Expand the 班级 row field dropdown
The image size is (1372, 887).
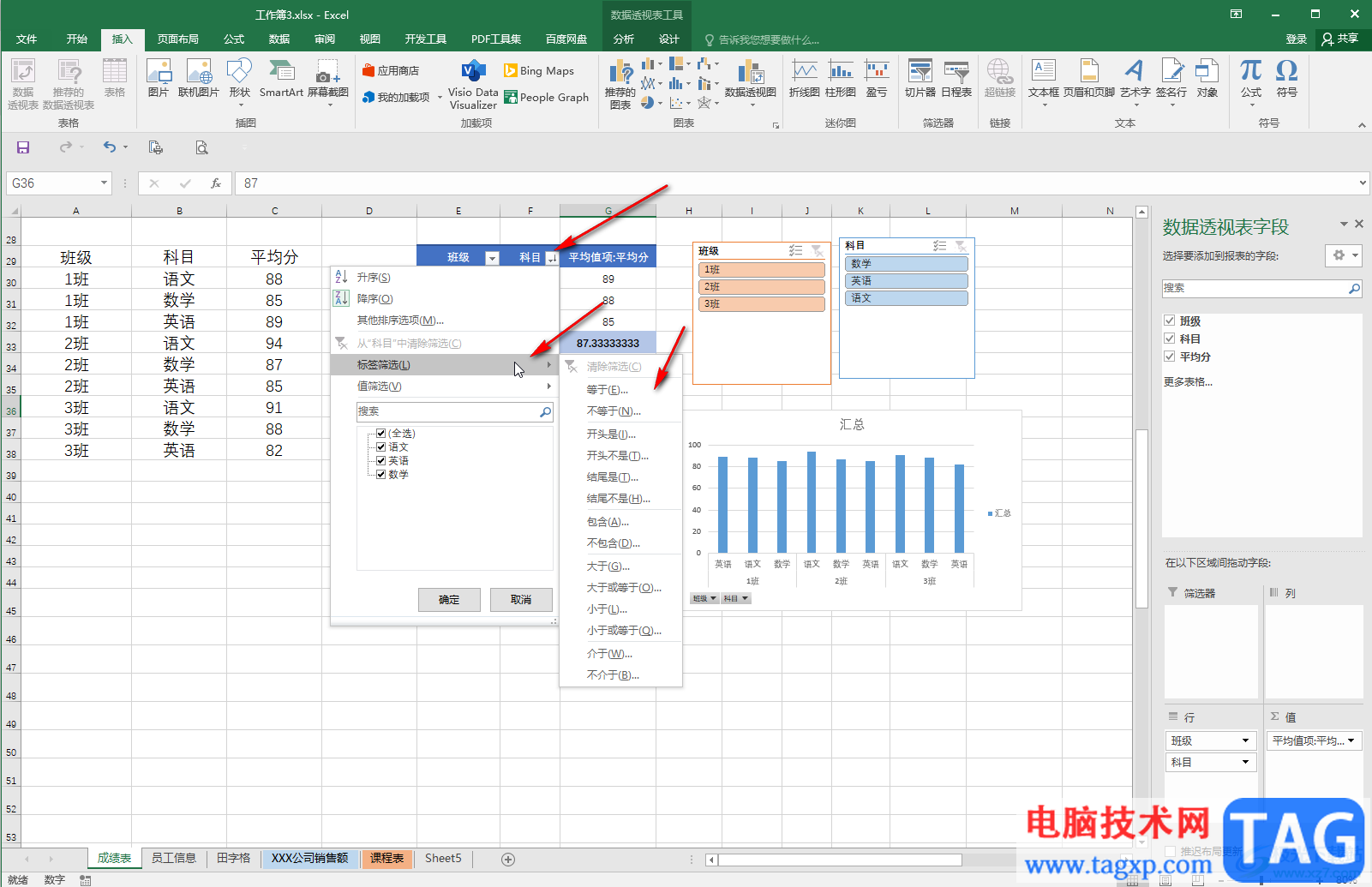pyautogui.click(x=1245, y=740)
